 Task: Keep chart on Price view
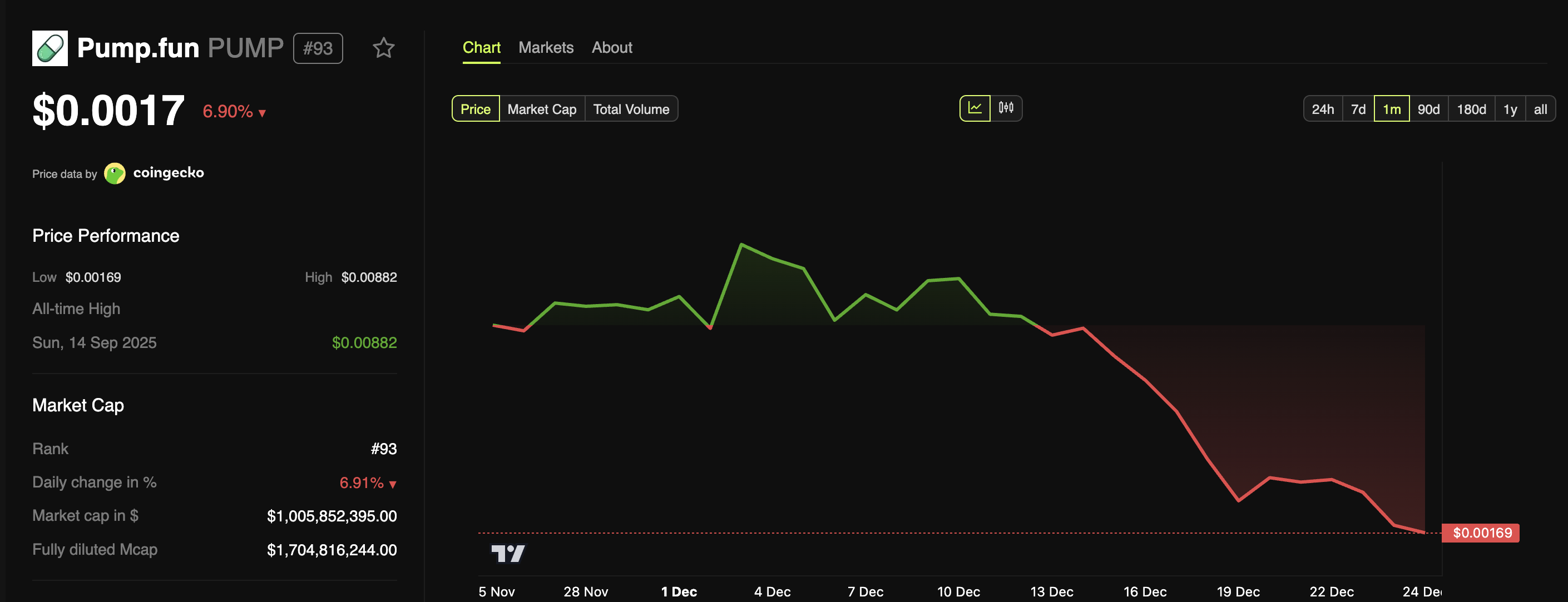tap(476, 109)
